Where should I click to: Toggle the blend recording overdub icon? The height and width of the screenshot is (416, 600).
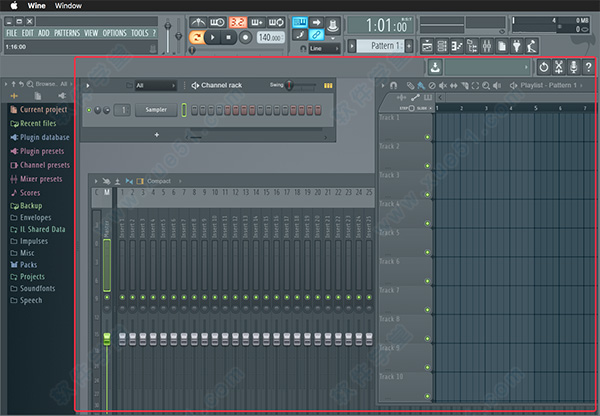257,22
